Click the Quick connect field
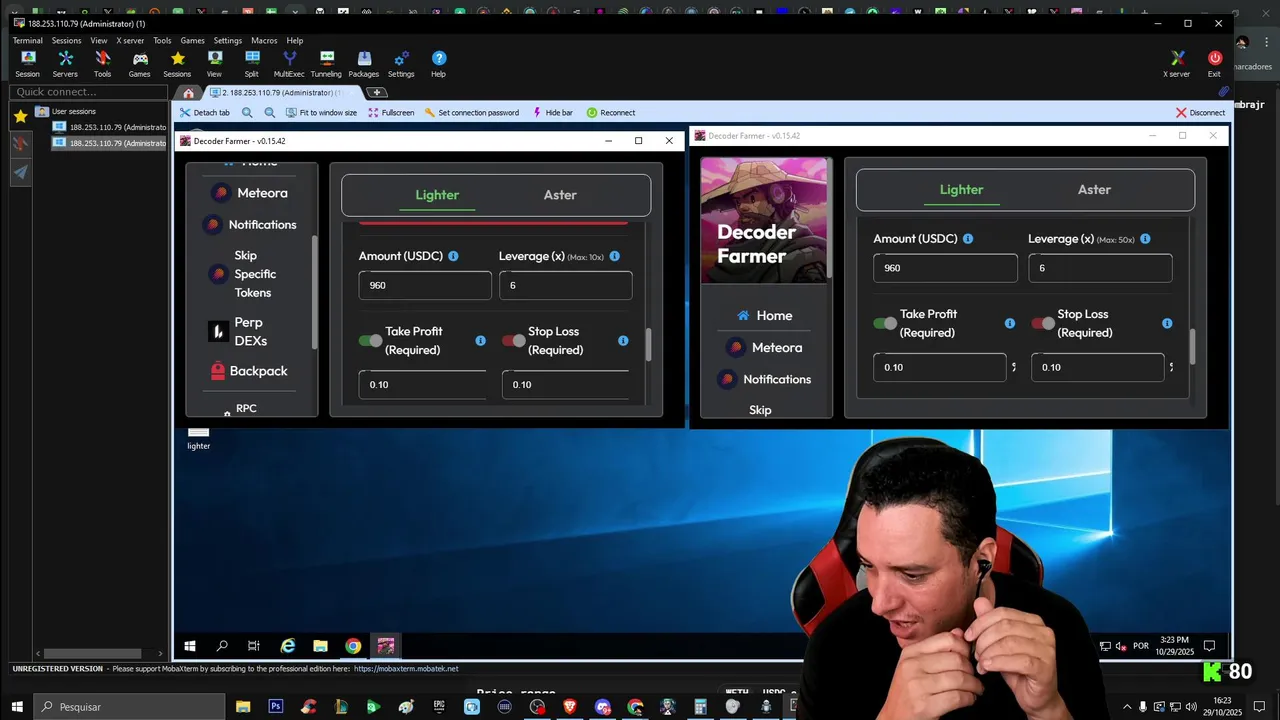 coord(89,92)
